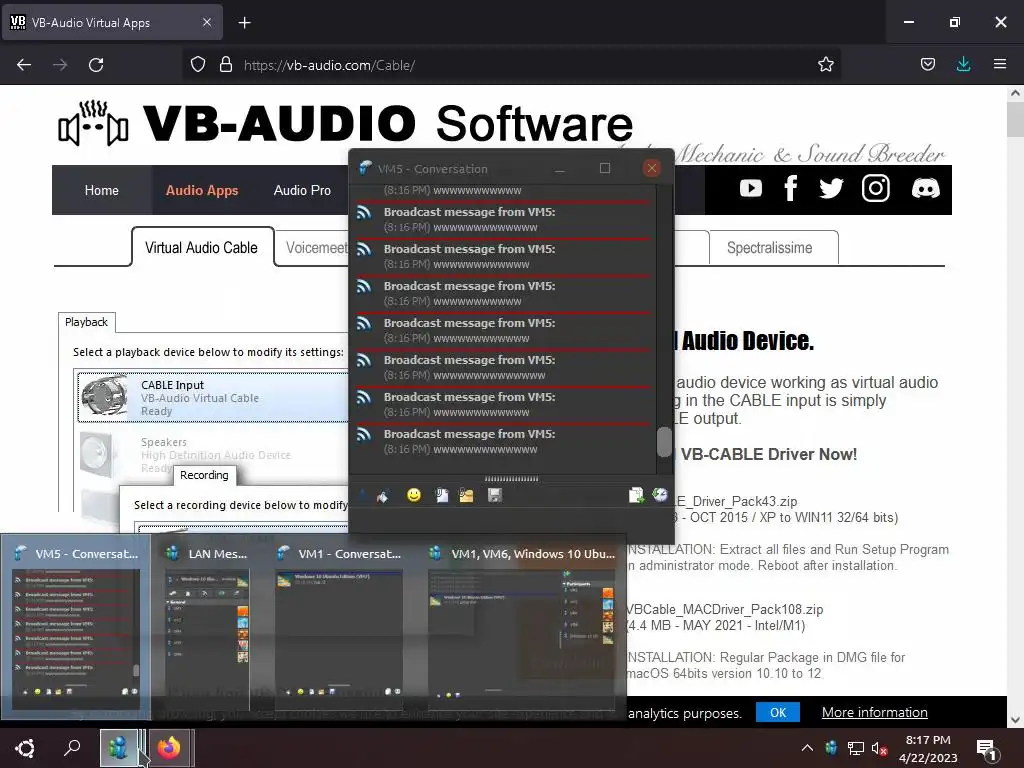Open VB-Audio YouTube channel icon
This screenshot has width=1024, height=768.
click(751, 189)
